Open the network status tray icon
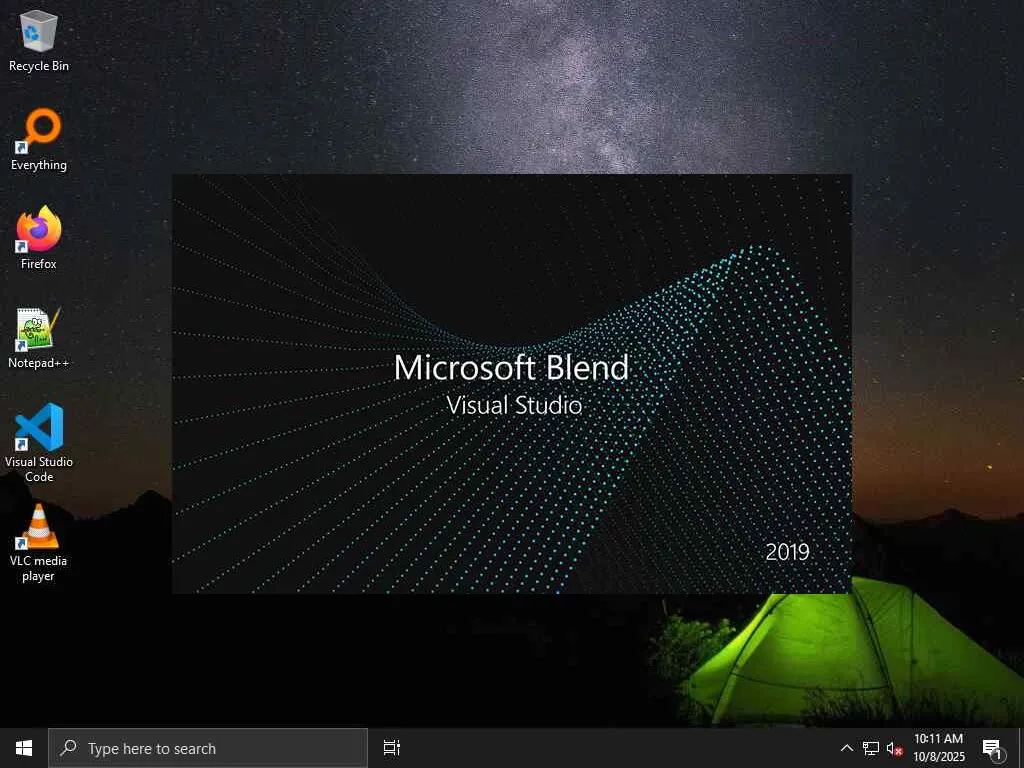Viewport: 1024px width, 768px height. pos(871,748)
